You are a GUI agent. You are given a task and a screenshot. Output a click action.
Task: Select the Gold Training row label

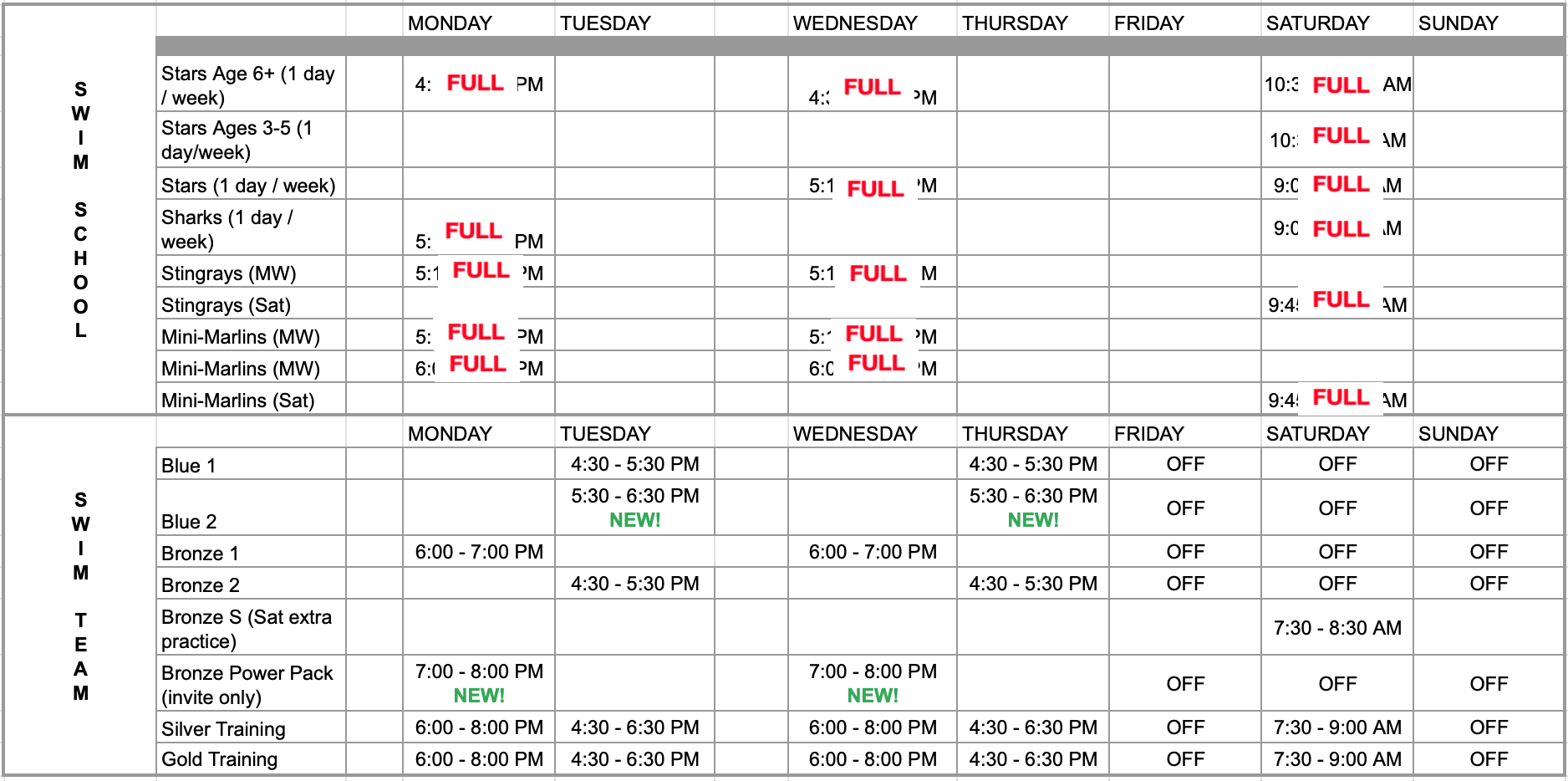click(x=219, y=759)
